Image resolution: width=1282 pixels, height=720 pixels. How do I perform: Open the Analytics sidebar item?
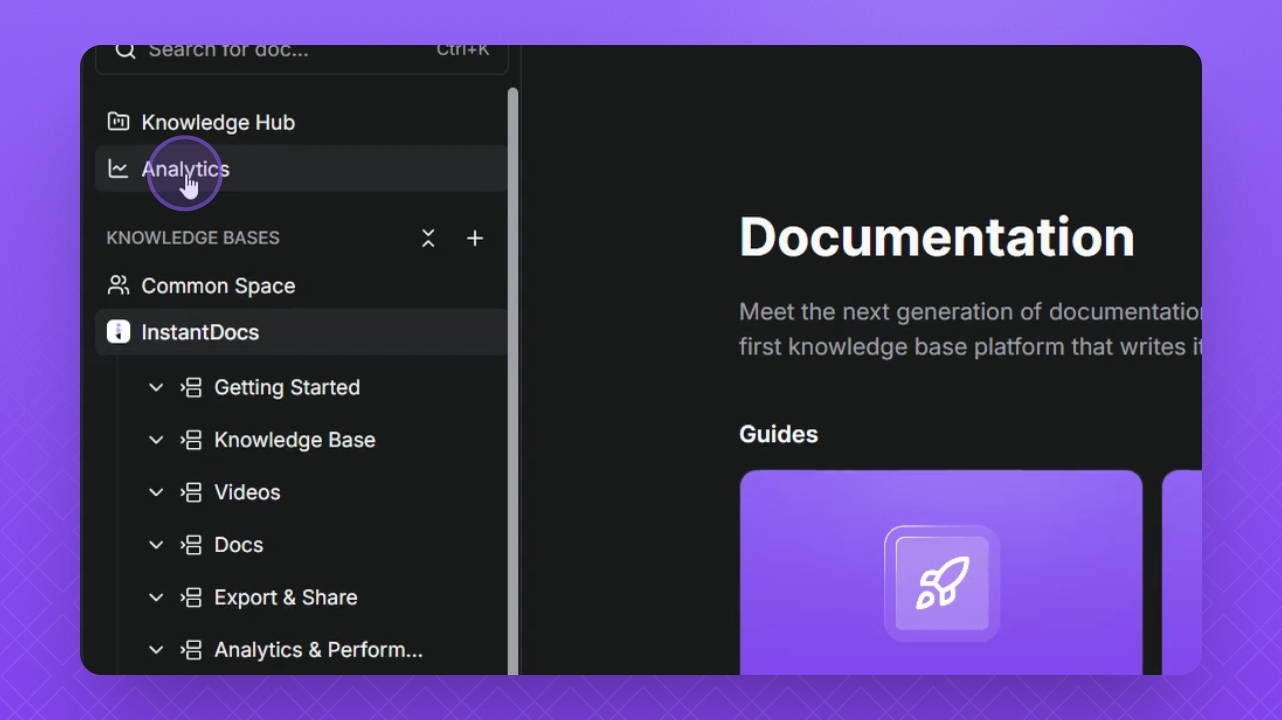[x=301, y=169]
